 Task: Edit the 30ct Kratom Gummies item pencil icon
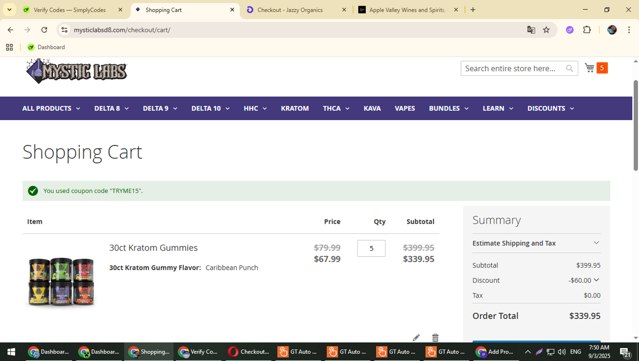click(416, 337)
